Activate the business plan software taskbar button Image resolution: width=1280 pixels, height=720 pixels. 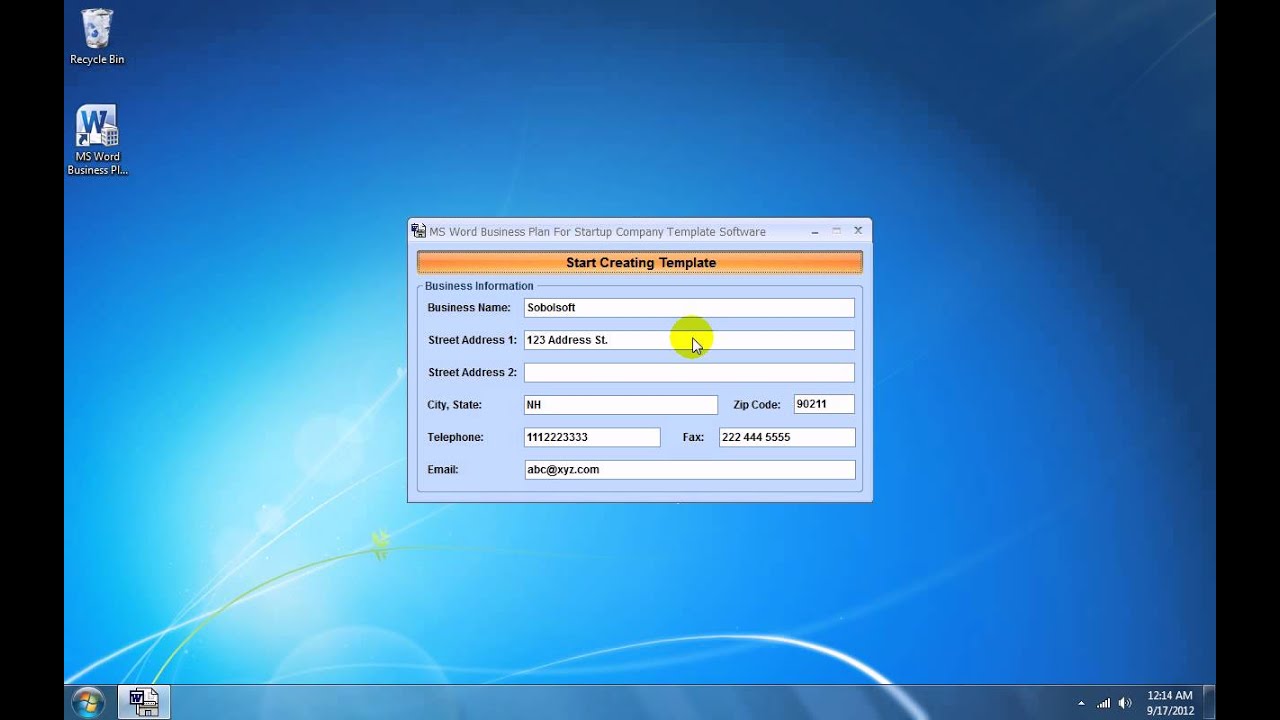144,702
